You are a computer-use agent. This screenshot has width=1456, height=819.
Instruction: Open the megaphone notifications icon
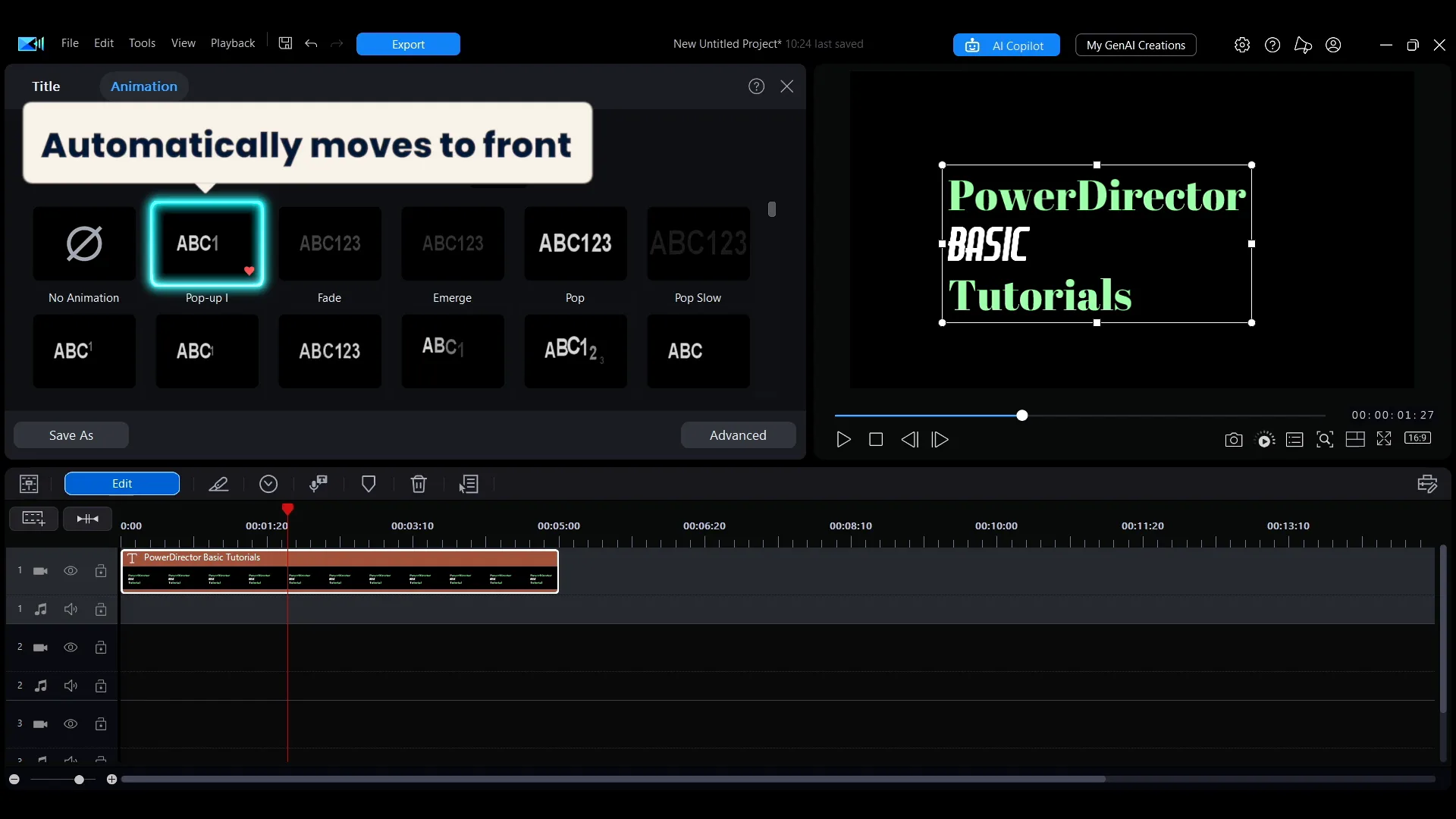1303,45
